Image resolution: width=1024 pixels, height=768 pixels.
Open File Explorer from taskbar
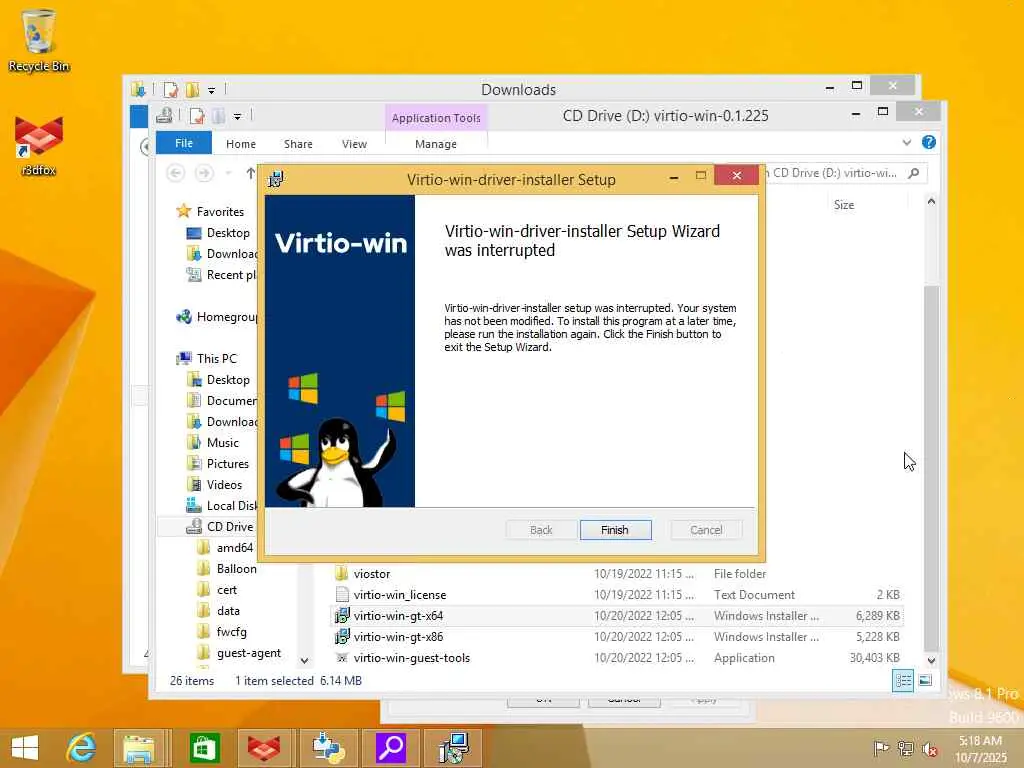pyautogui.click(x=139, y=748)
